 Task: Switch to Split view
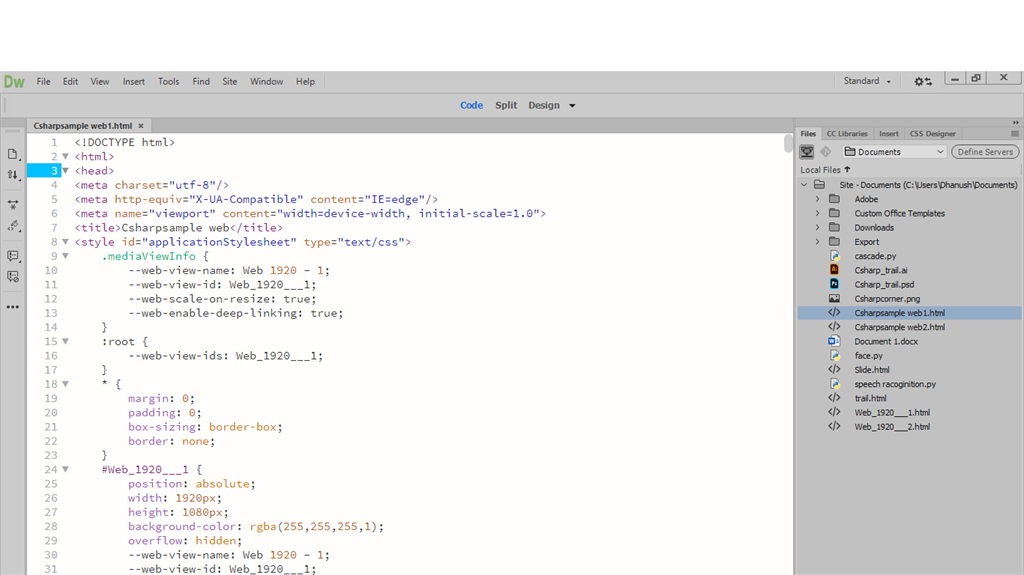pyautogui.click(x=506, y=105)
